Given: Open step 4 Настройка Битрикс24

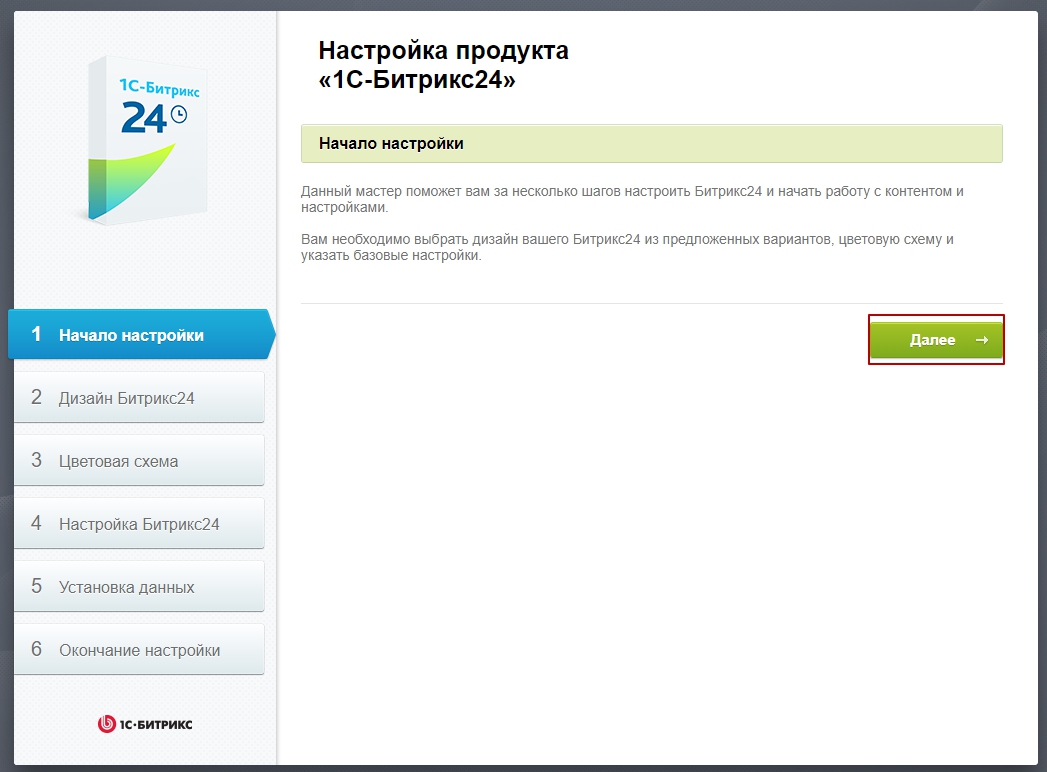Looking at the screenshot, I should point(139,523).
